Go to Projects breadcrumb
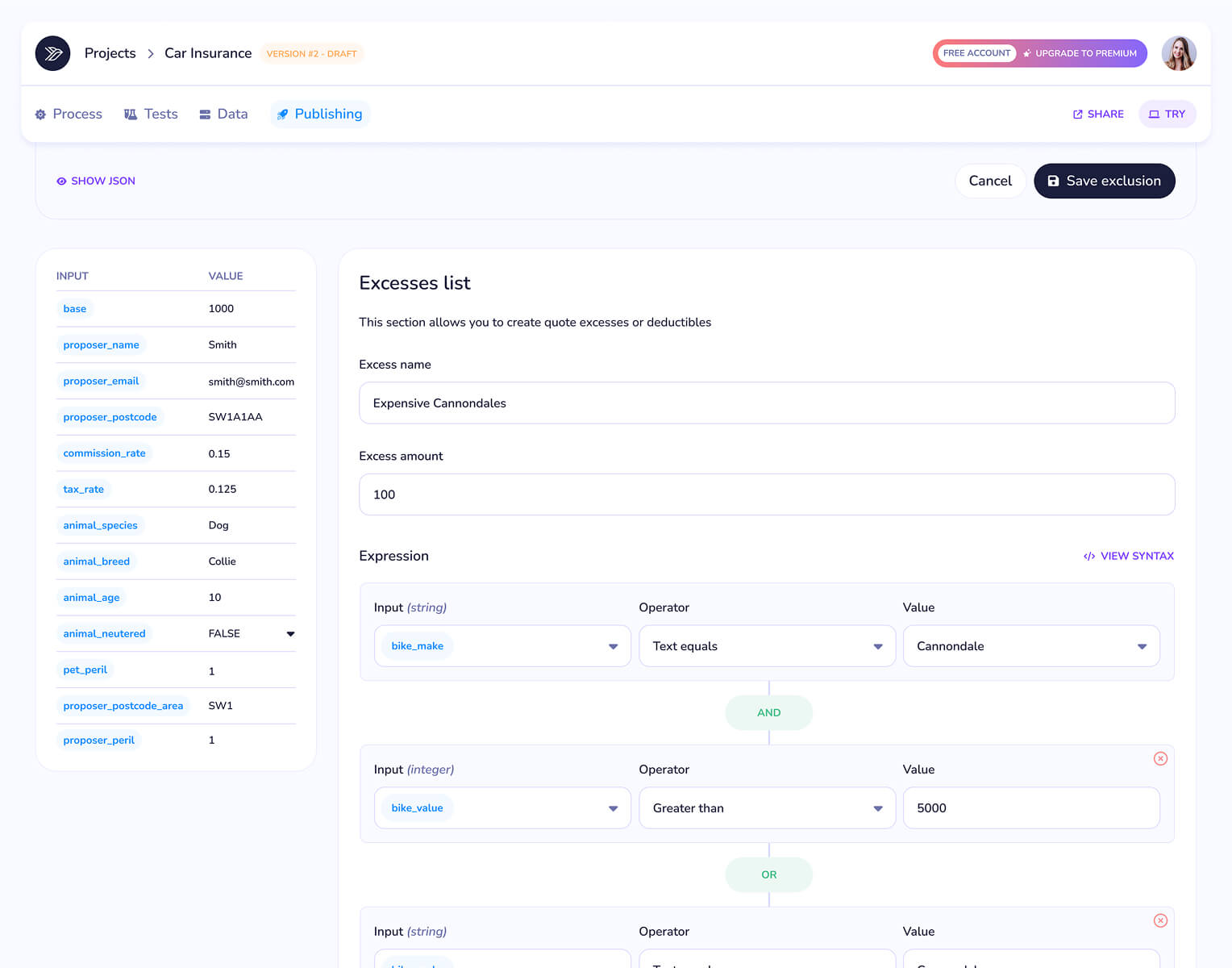 point(110,53)
